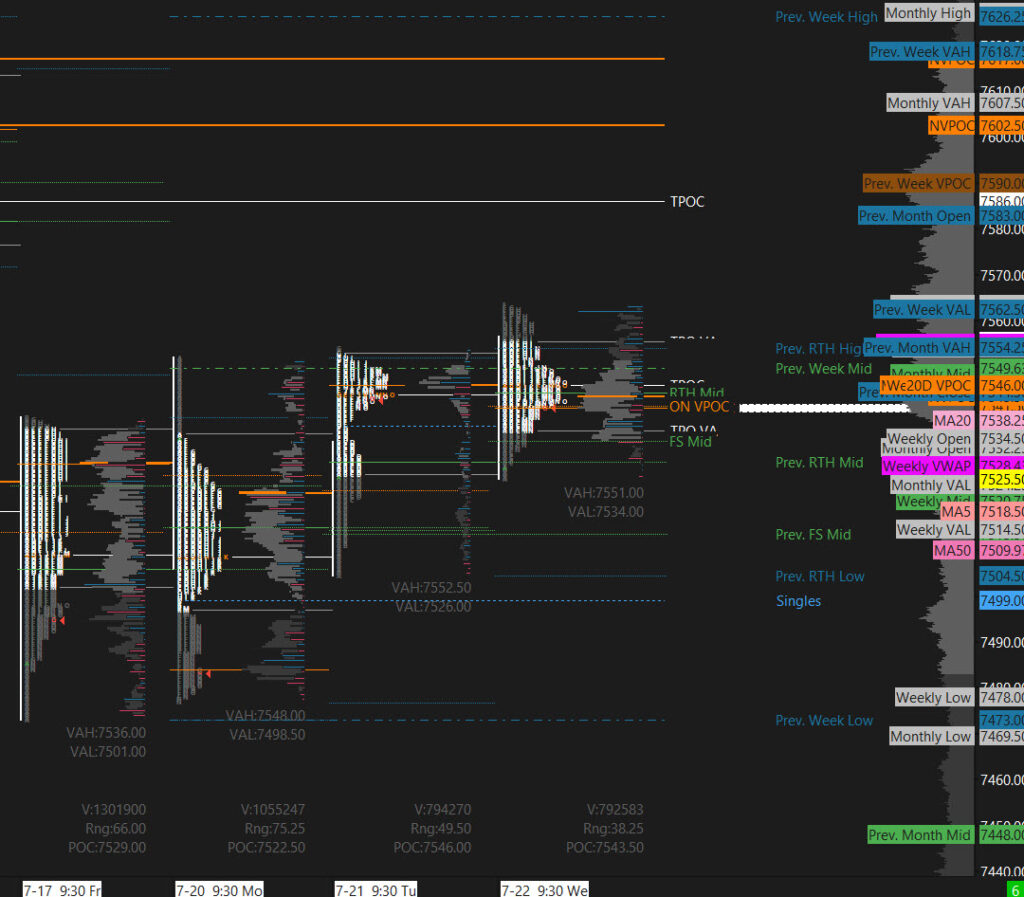Select the 'Prev. FS Mid' green text
Viewport: 1024px width, 897px height.
tap(813, 535)
